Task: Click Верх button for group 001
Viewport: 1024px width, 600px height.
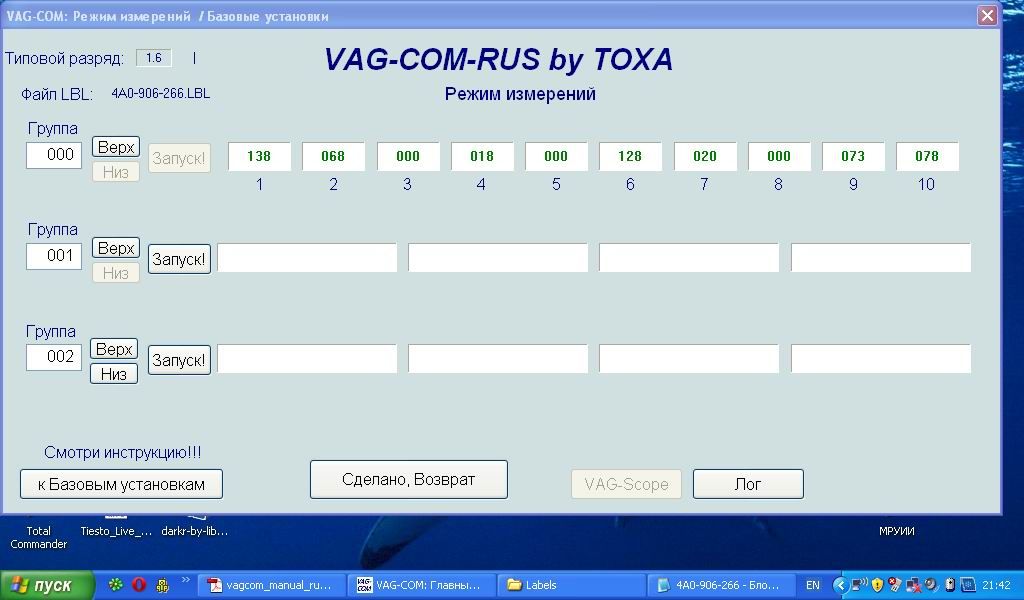Action: (x=116, y=248)
